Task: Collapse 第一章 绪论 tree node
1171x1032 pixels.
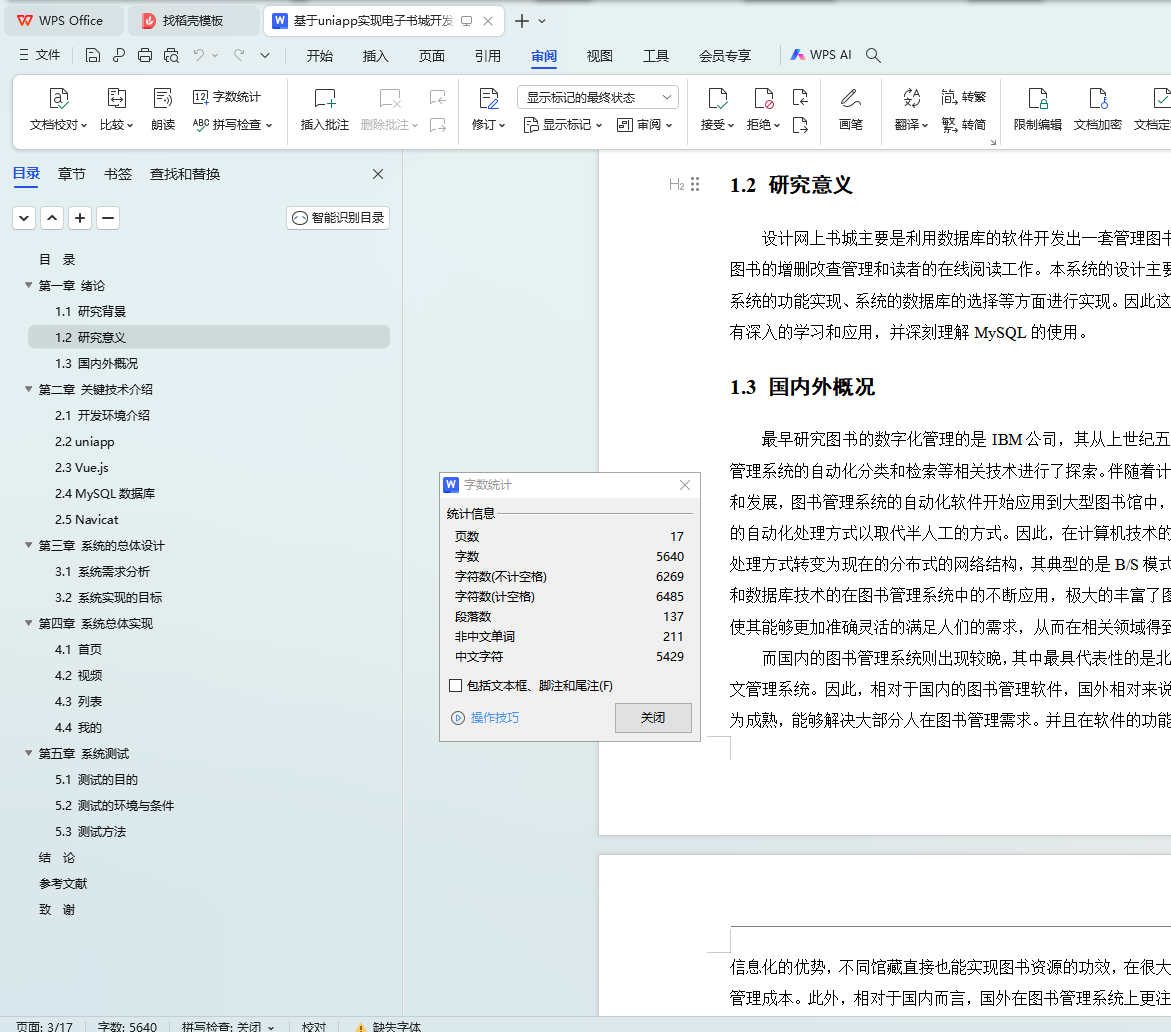Action: click(28, 285)
